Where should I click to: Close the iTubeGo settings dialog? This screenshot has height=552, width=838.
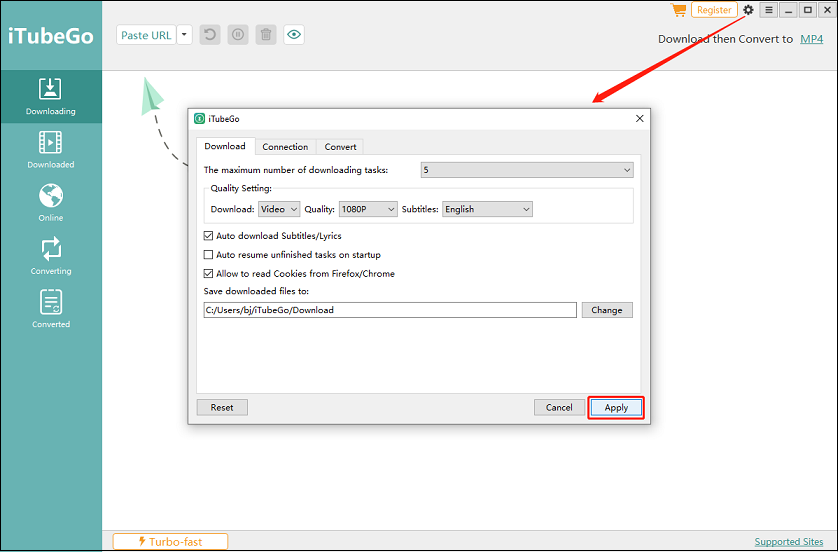639,119
